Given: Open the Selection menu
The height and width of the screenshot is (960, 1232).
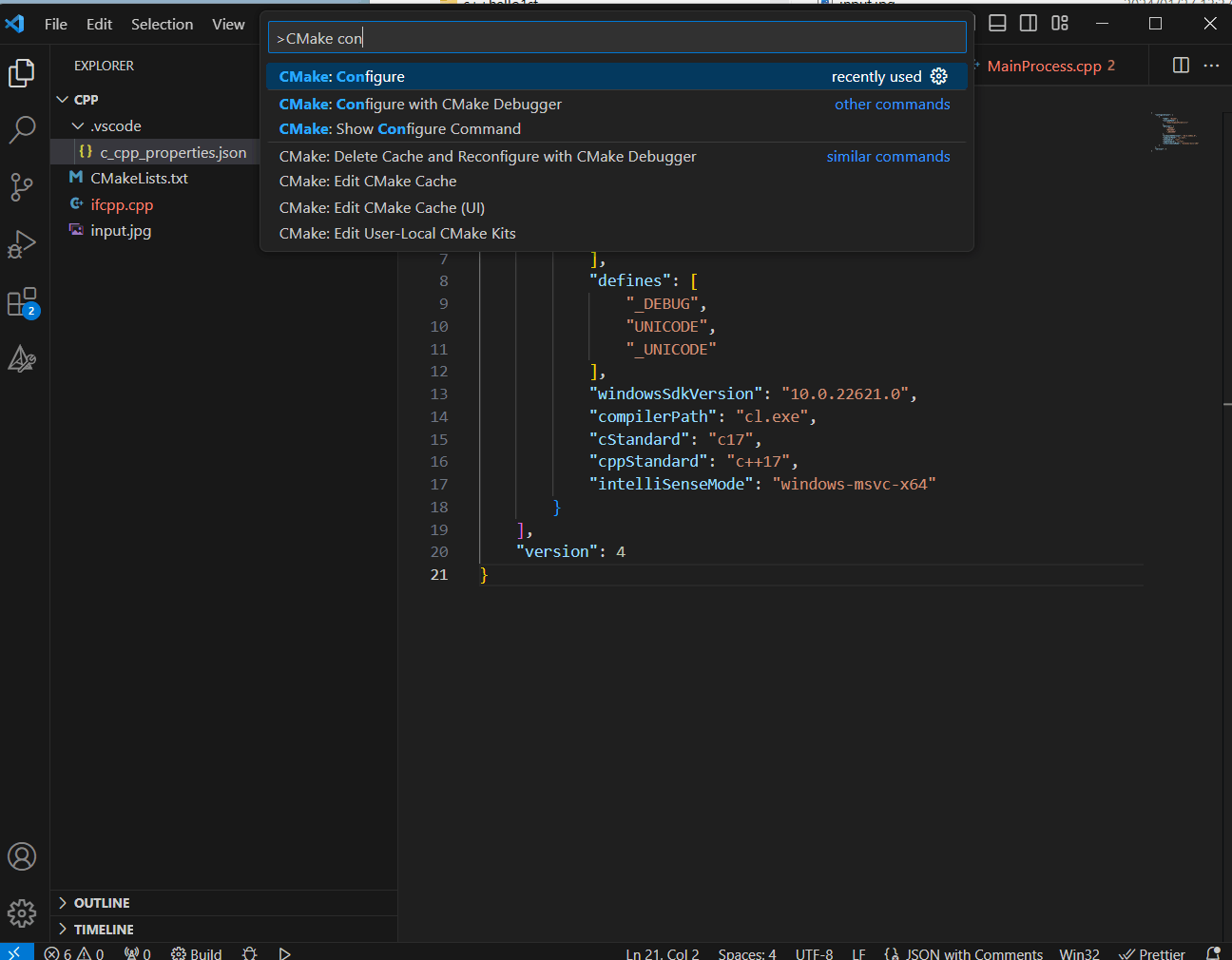Looking at the screenshot, I should 162,24.
